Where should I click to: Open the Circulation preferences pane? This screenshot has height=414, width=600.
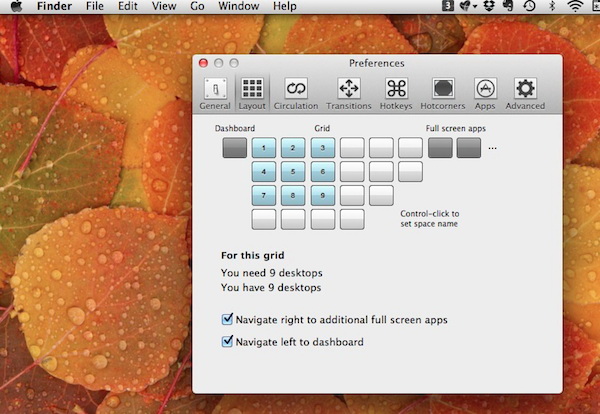click(x=296, y=94)
